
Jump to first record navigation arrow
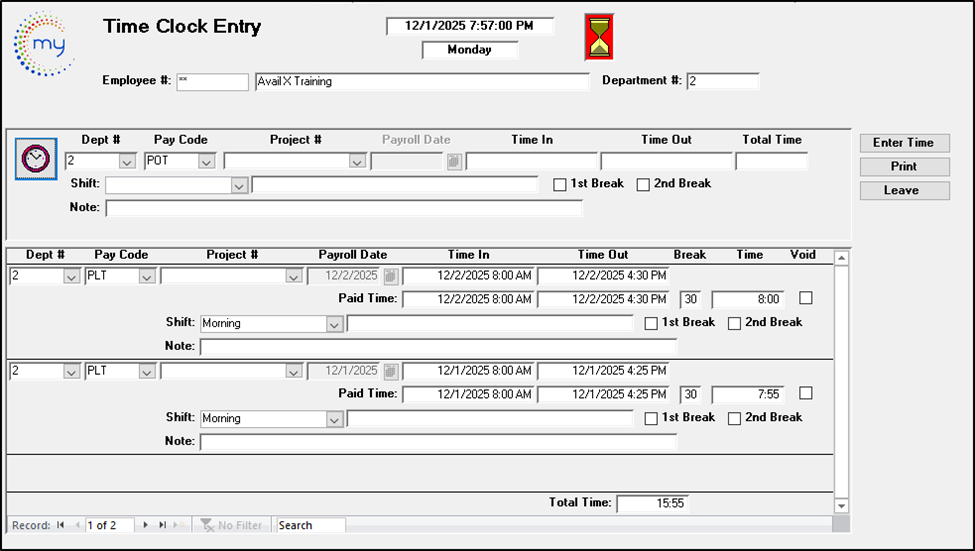click(x=61, y=525)
